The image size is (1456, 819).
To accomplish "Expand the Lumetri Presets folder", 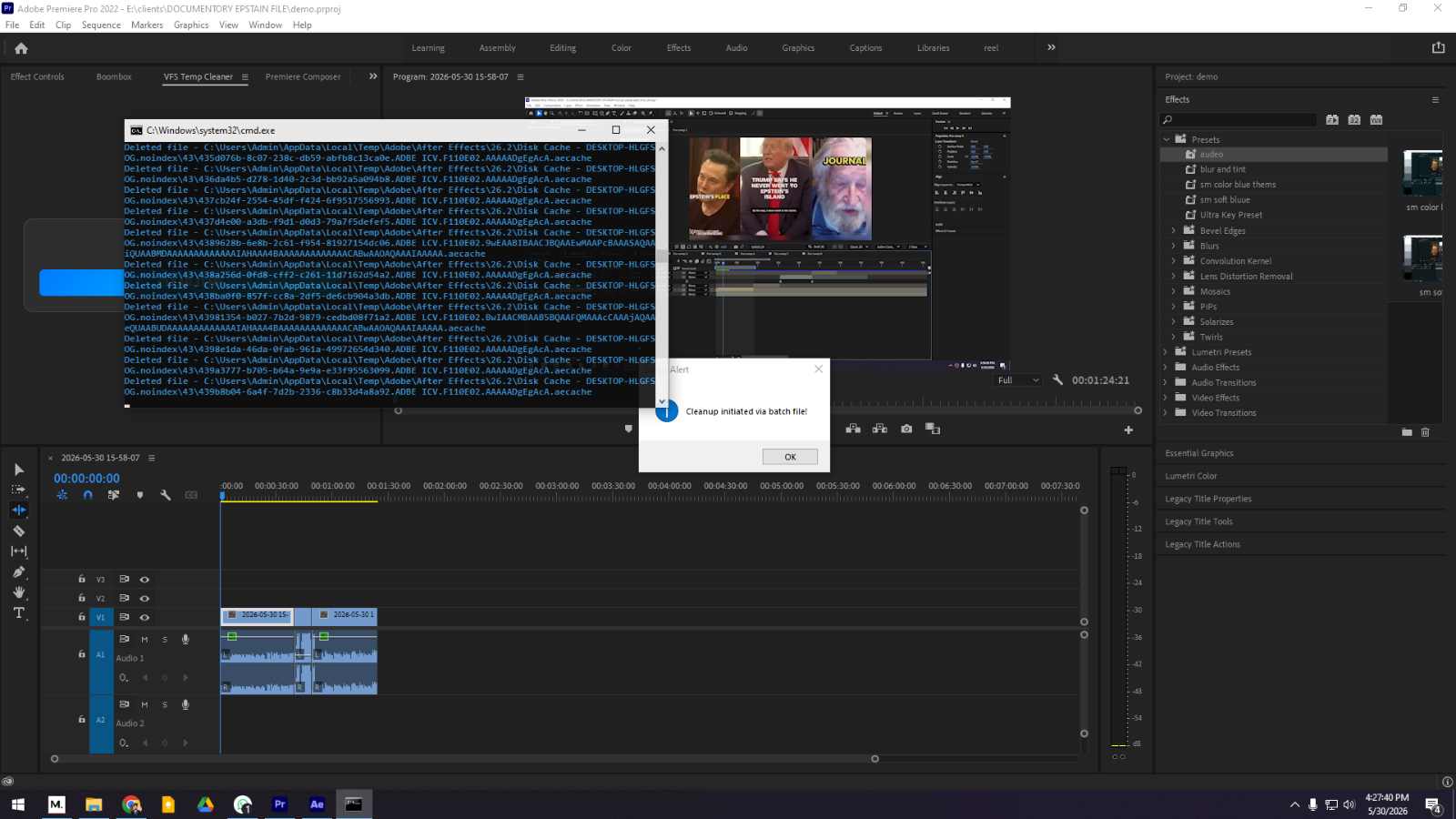I will tap(1166, 352).
